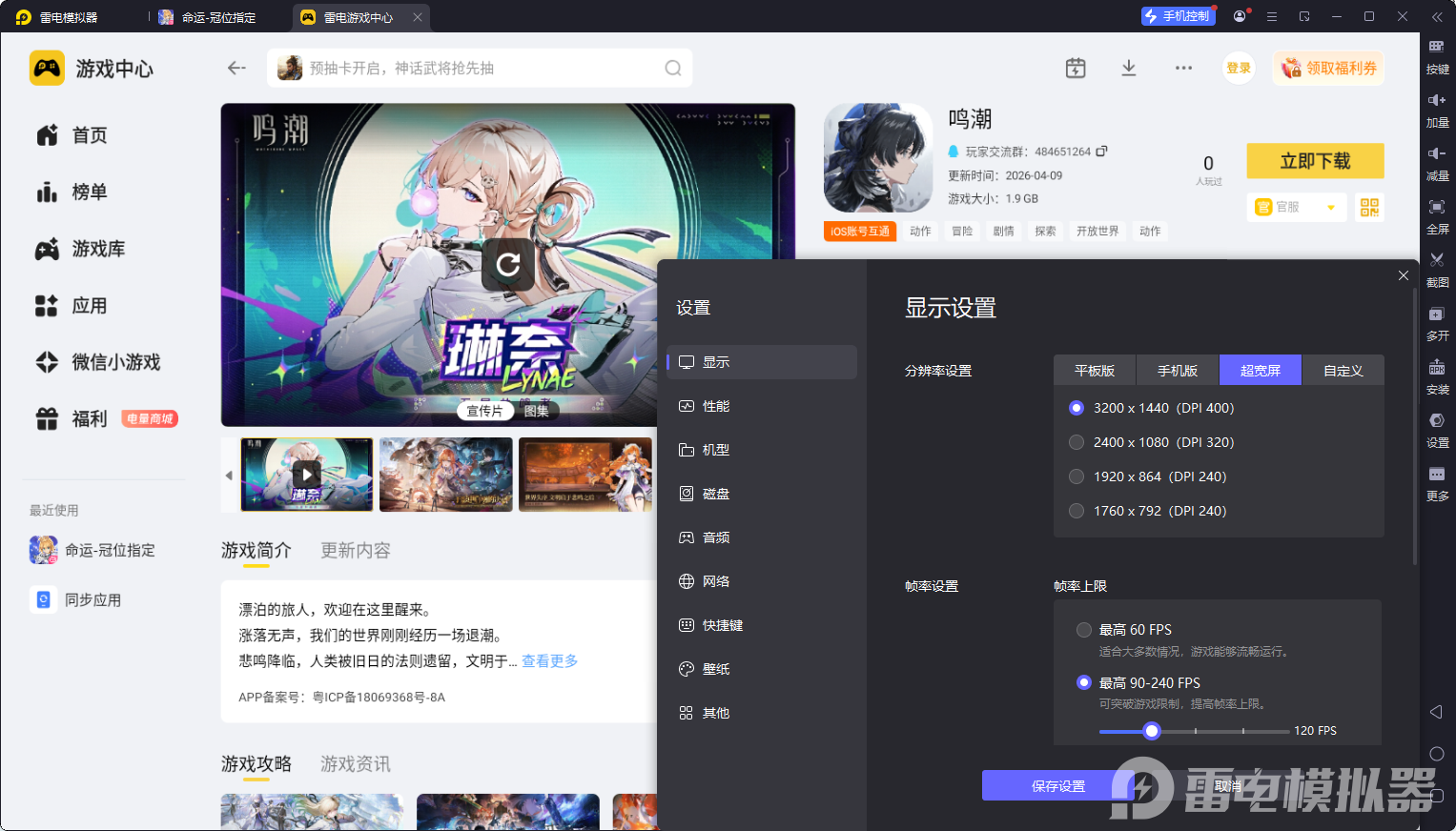Switch to 手机版 resolution tab
This screenshot has height=831, width=1456.
pos(1178,370)
